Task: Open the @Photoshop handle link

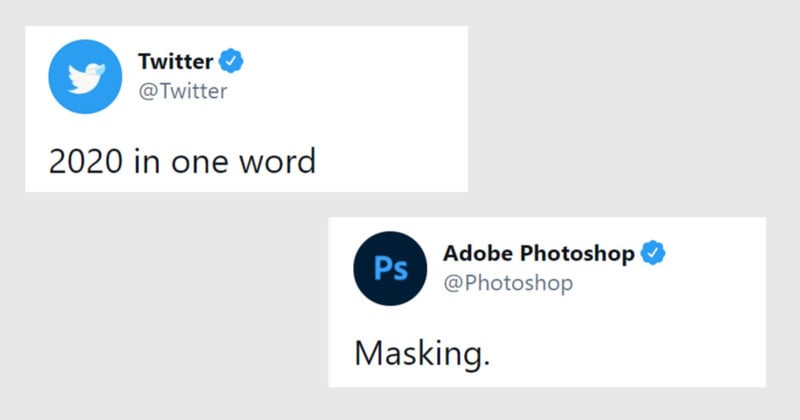Action: tap(508, 283)
